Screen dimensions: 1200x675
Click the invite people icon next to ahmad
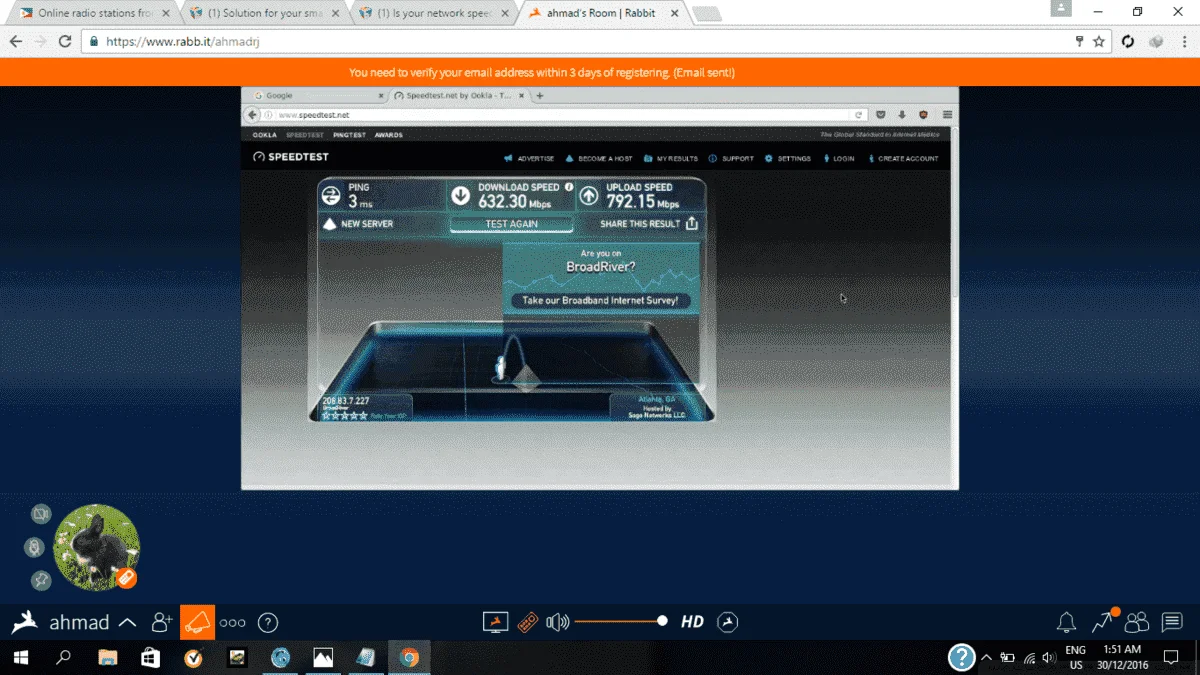pos(162,622)
